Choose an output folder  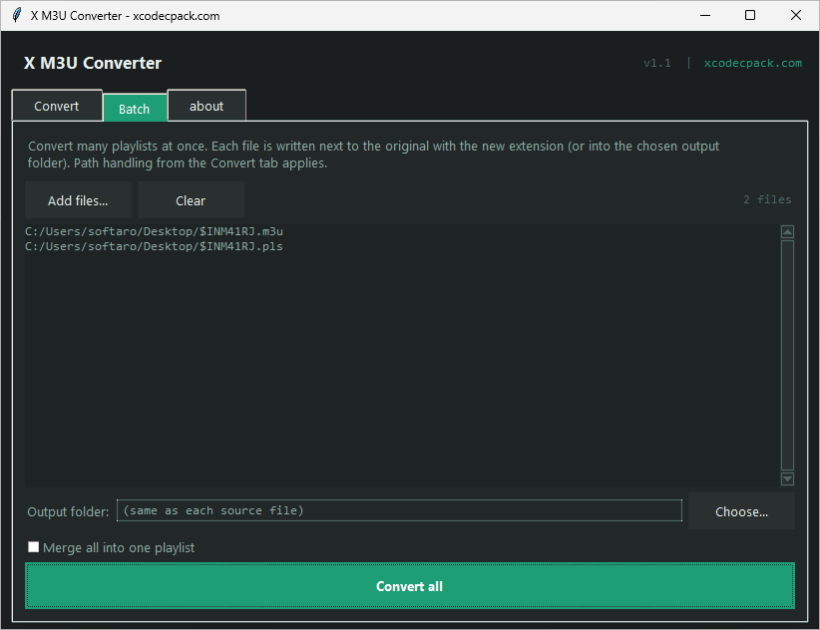741,511
